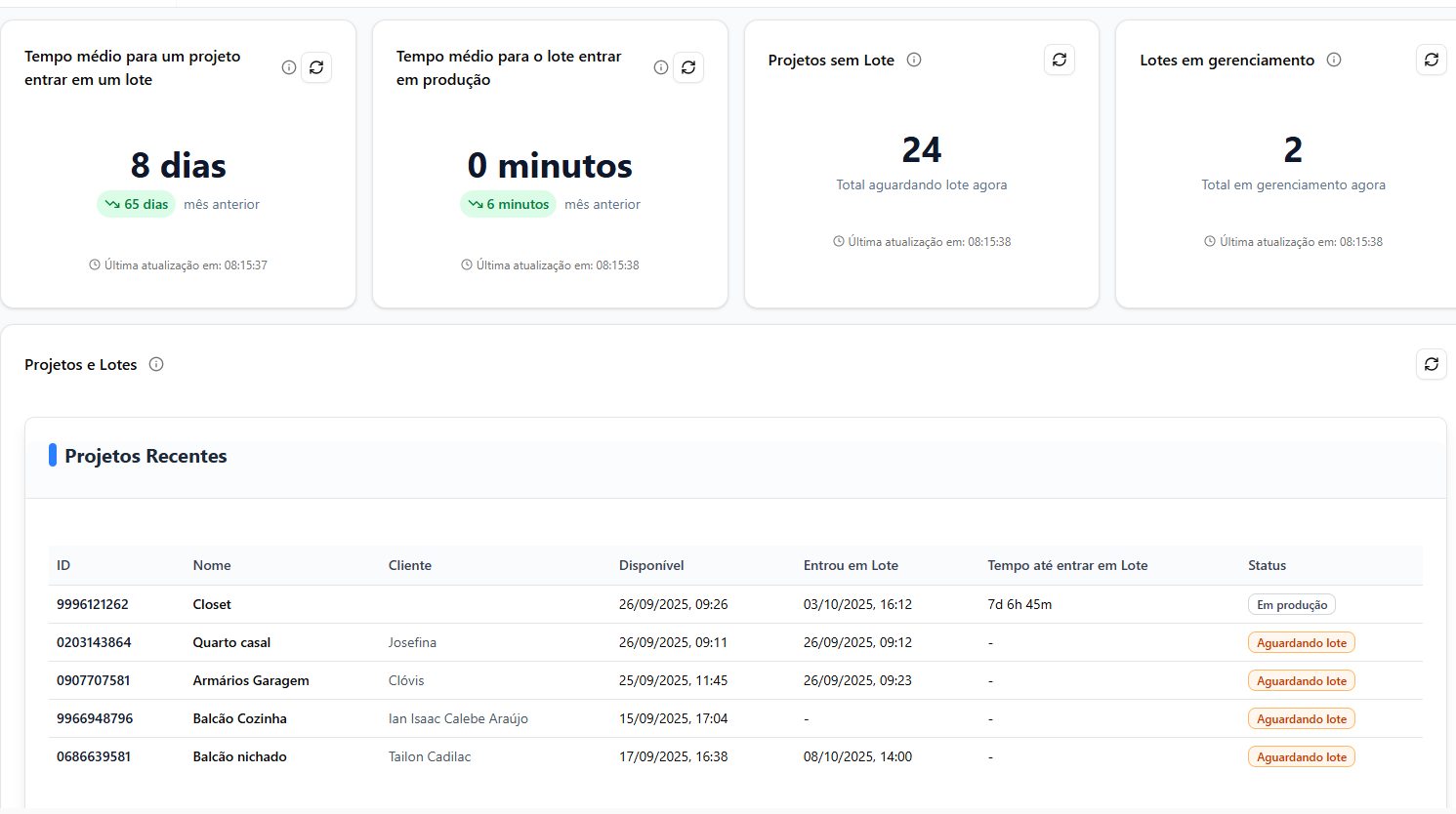Refresh the average batch-to-production time card
Screen dimensions: 1456x814
[688, 67]
